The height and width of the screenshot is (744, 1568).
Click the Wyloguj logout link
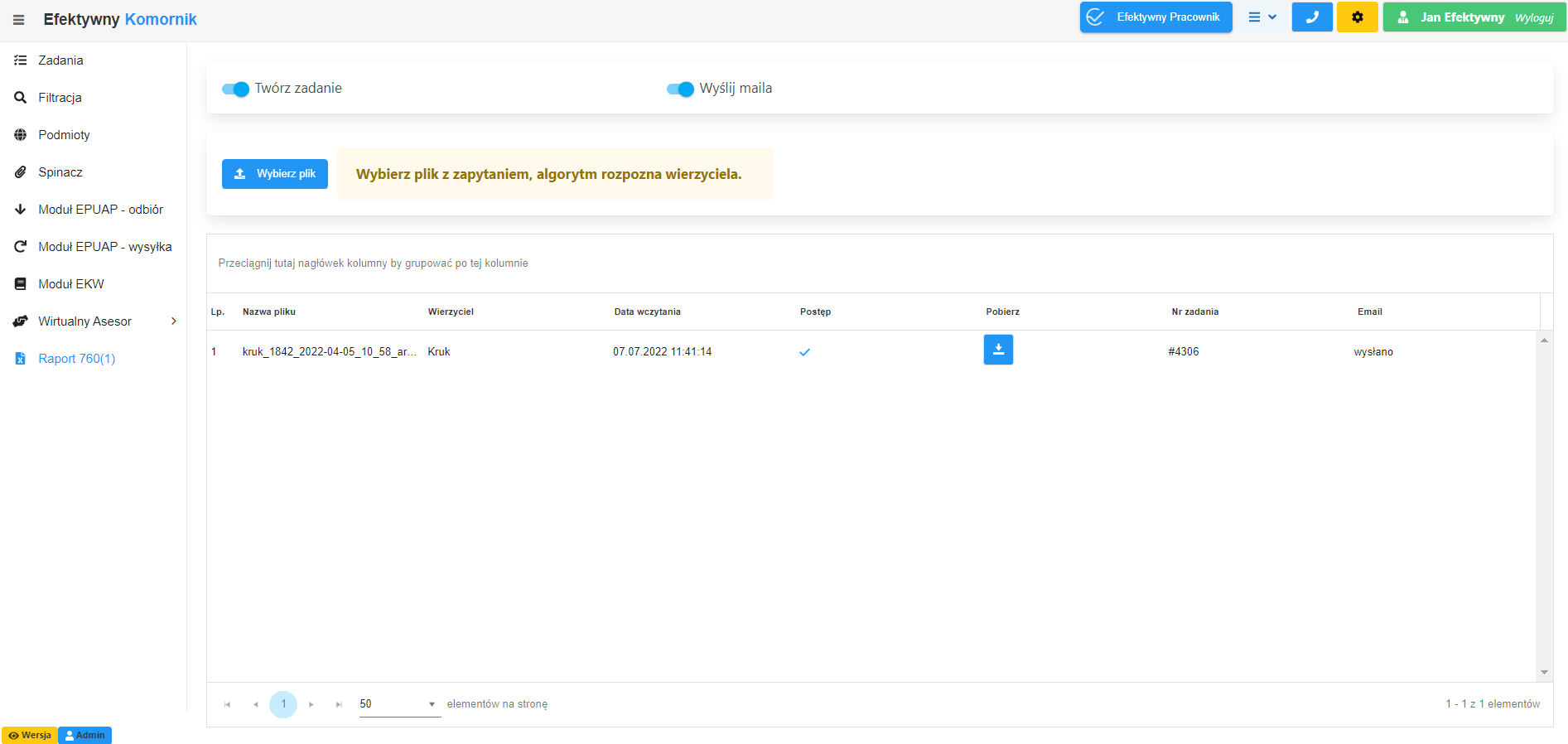coord(1534,18)
